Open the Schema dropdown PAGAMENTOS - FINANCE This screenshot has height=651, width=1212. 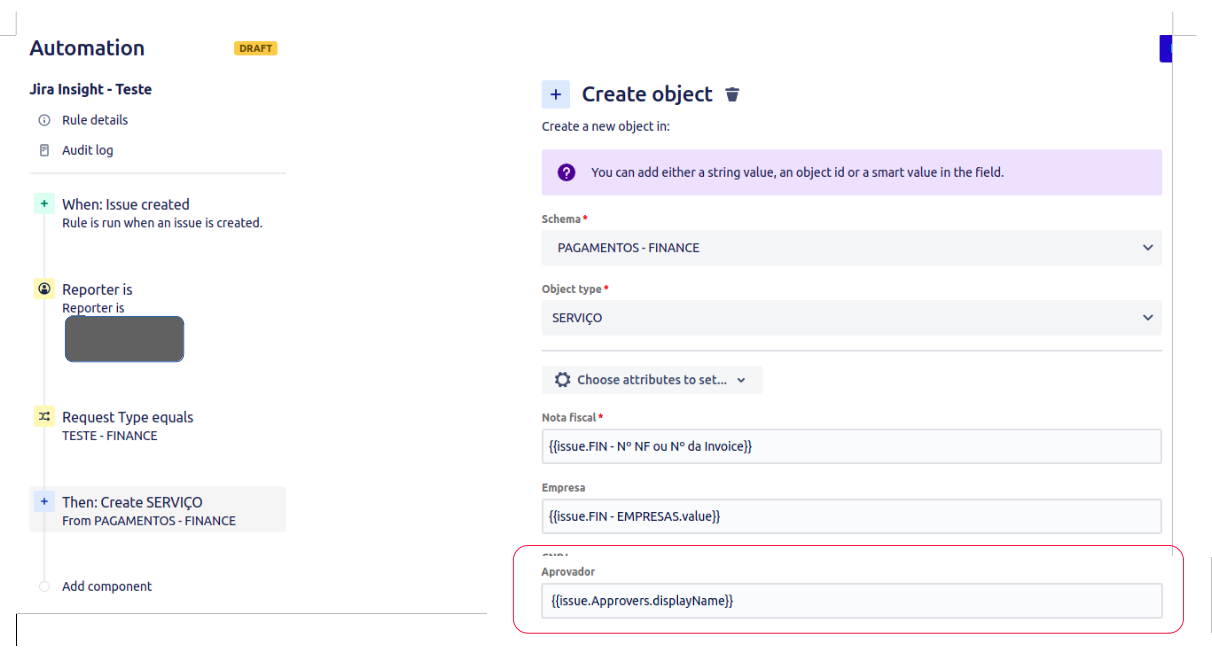click(852, 247)
